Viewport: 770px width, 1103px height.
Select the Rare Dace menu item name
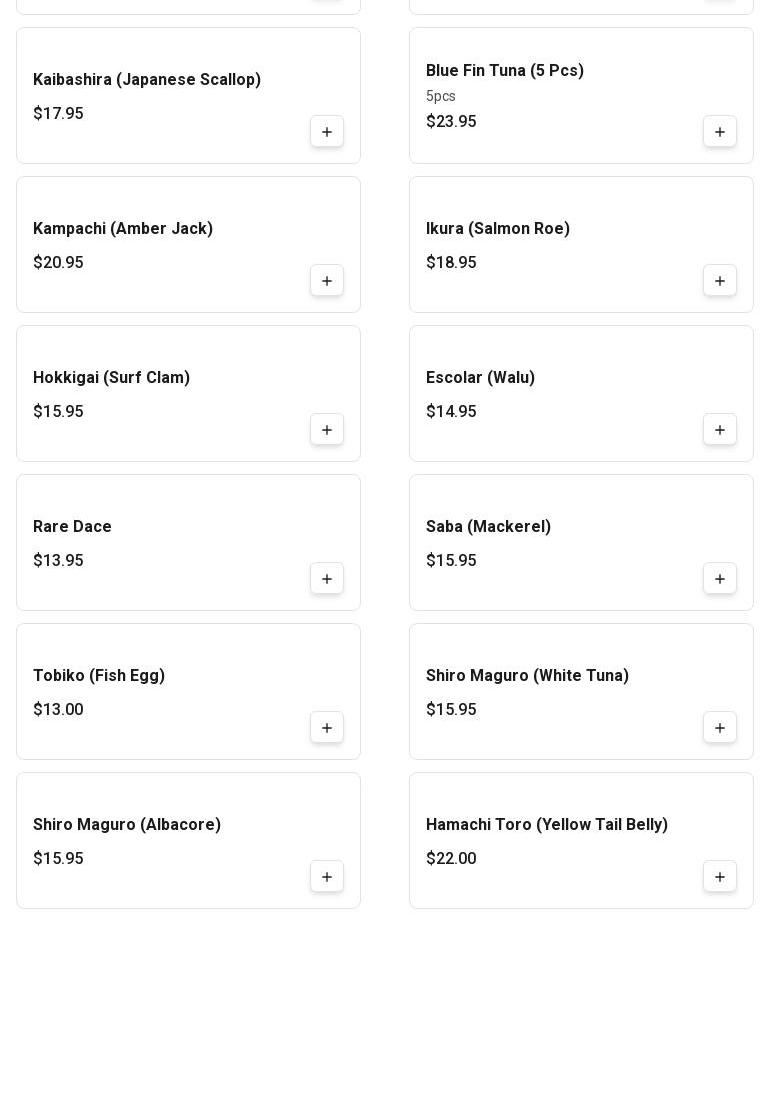(x=72, y=527)
